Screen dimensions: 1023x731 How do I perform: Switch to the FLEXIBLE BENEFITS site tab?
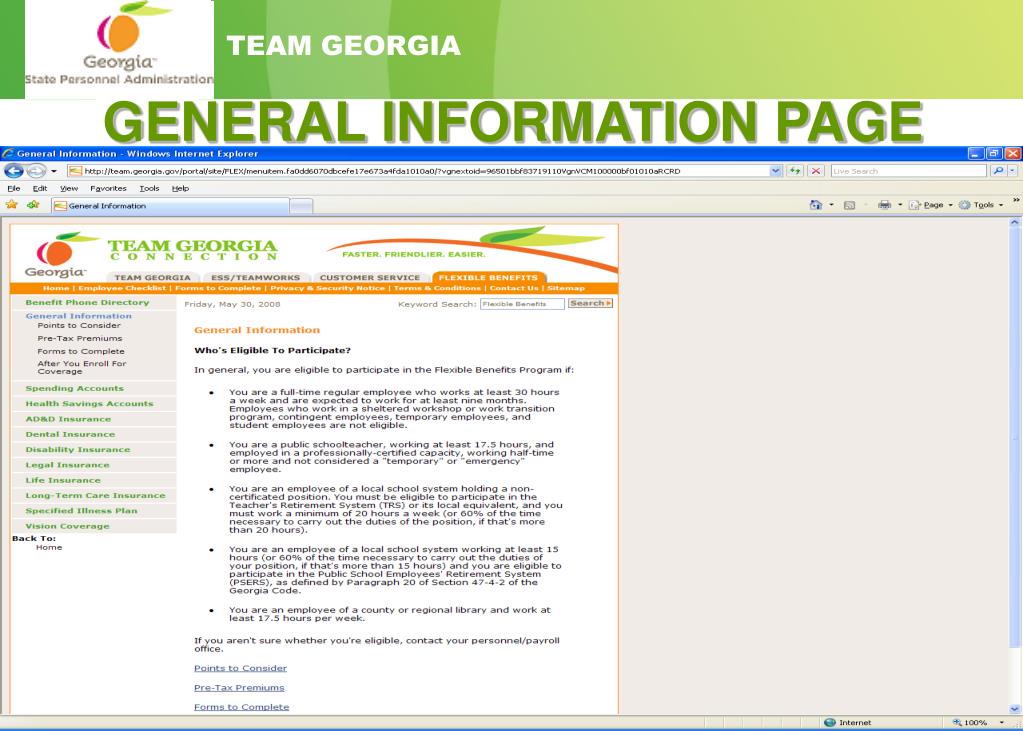[x=488, y=277]
